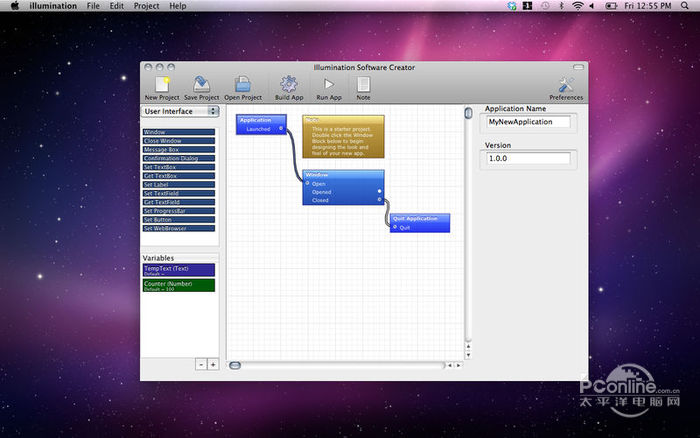700x438 pixels.
Task: Expand the User Interface category dropdown
Action: click(180, 112)
